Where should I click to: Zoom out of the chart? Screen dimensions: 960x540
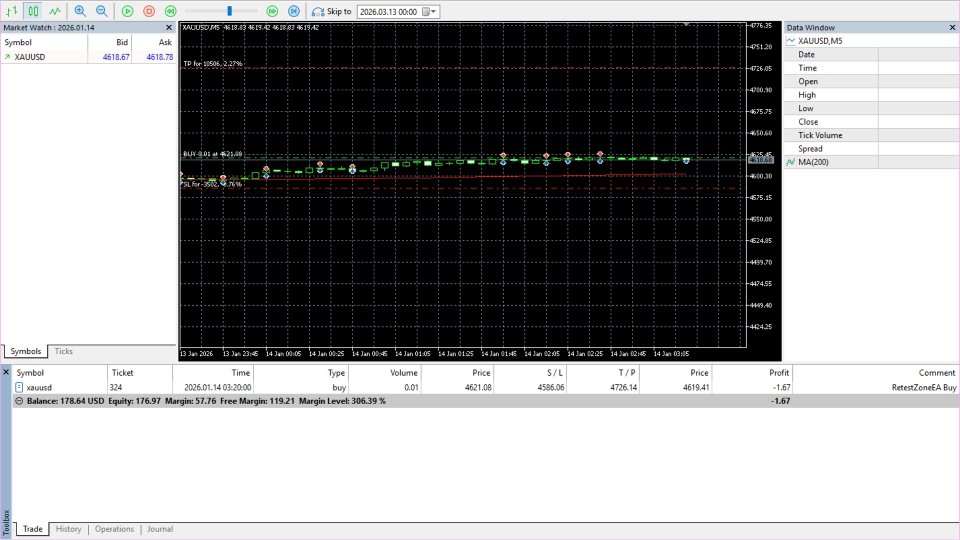point(102,11)
